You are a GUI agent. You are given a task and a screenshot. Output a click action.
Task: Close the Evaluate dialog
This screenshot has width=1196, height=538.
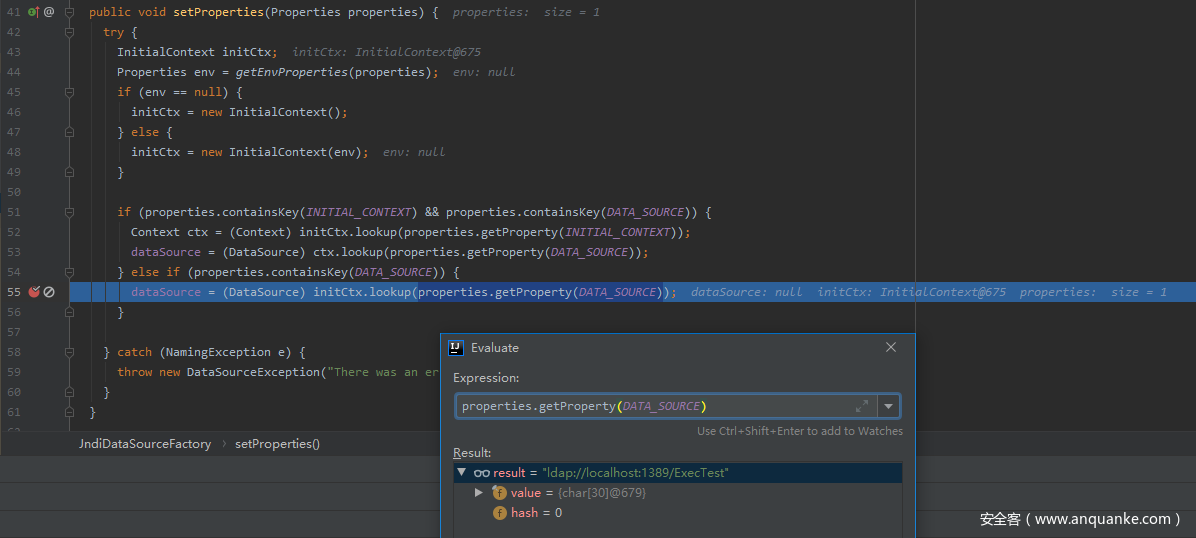[891, 347]
